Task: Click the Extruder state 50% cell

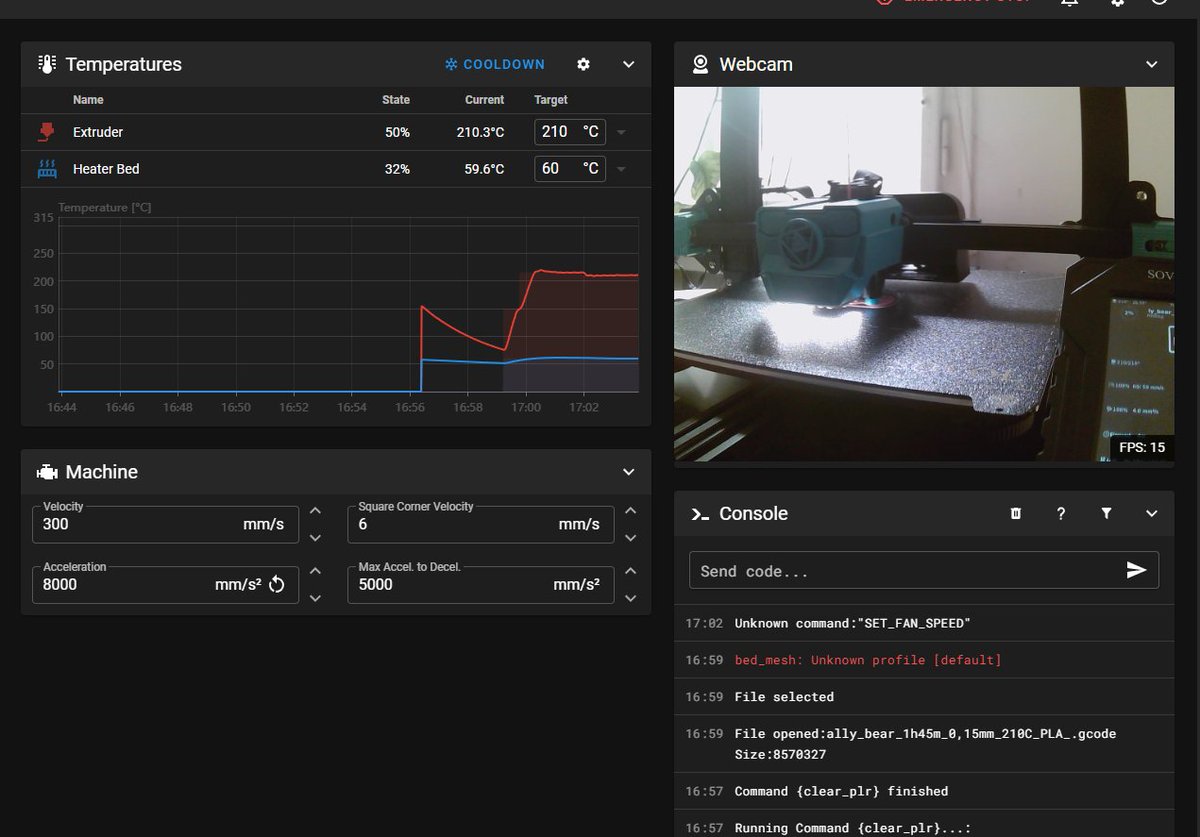Action: pyautogui.click(x=397, y=132)
